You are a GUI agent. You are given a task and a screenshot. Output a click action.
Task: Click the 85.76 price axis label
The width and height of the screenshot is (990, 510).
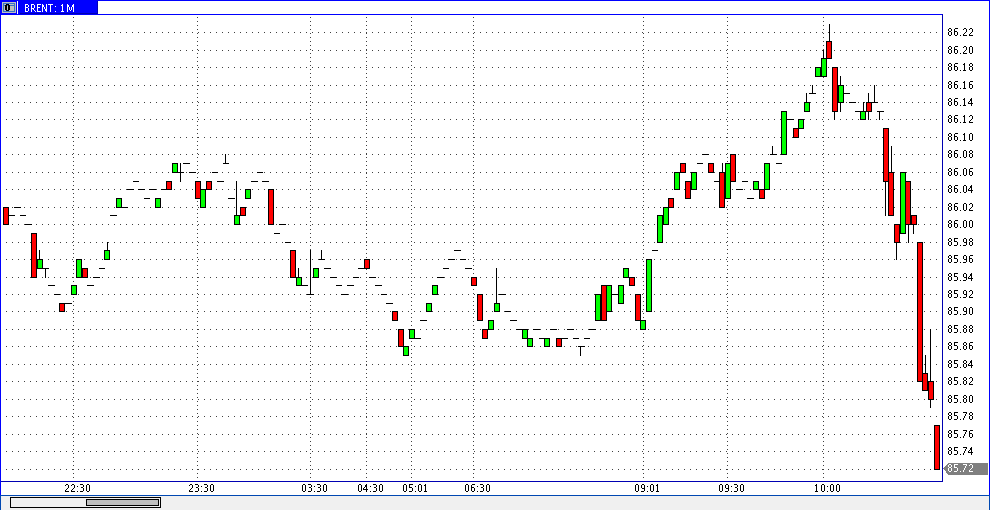pyautogui.click(x=960, y=434)
